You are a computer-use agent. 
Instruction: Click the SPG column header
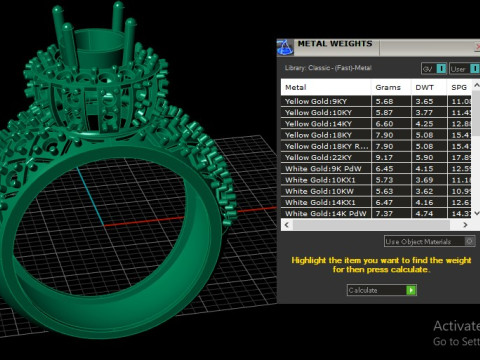[459, 87]
